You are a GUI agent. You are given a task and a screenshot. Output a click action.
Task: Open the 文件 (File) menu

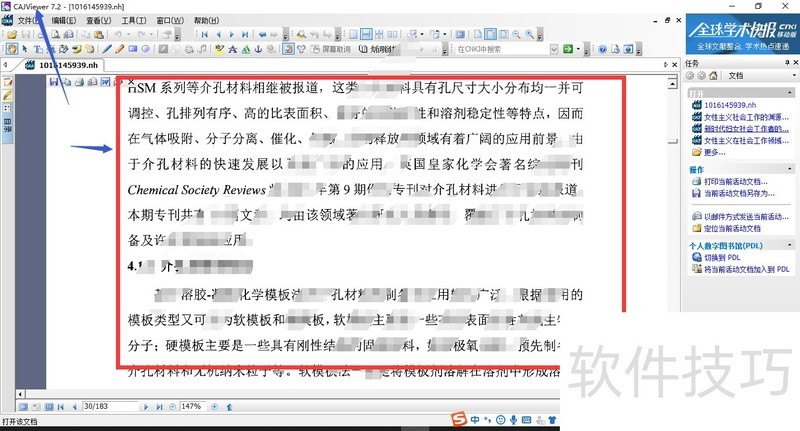point(27,20)
